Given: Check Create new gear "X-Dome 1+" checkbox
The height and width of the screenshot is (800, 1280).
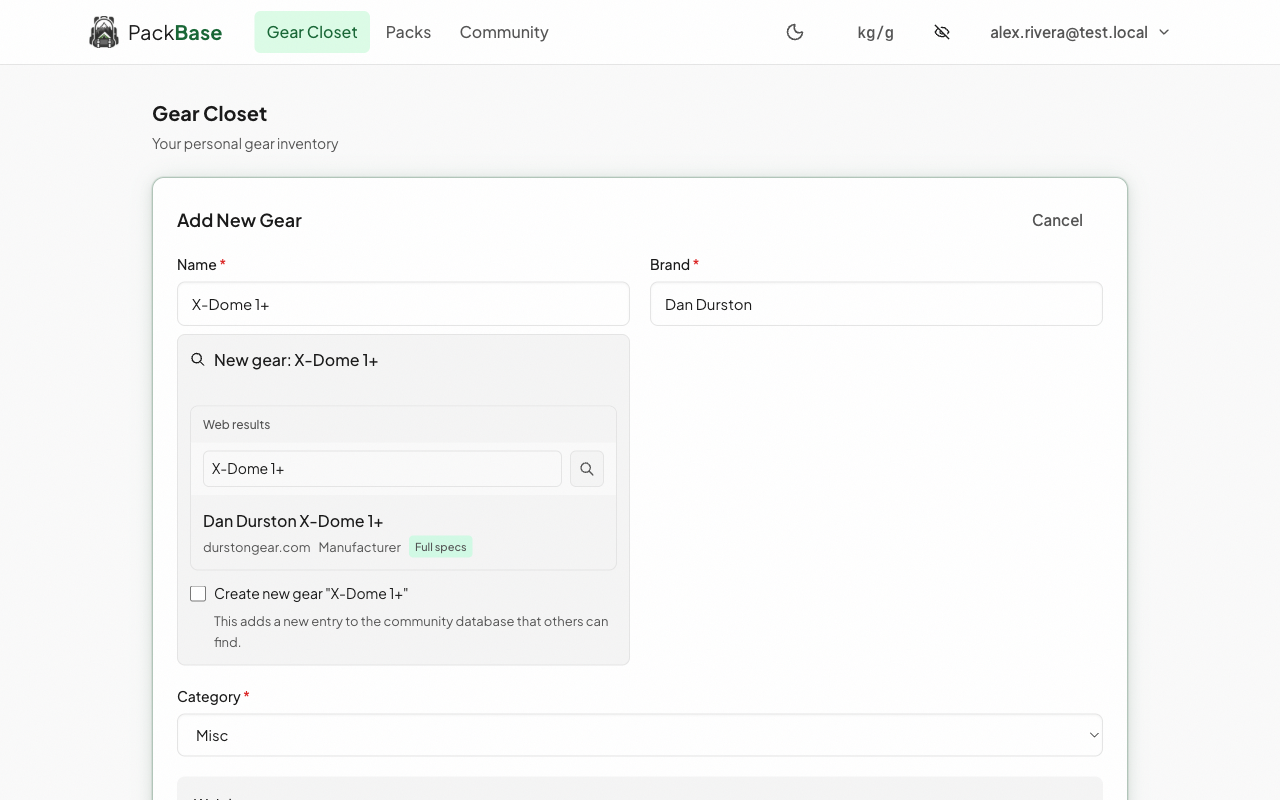Looking at the screenshot, I should coord(198,594).
